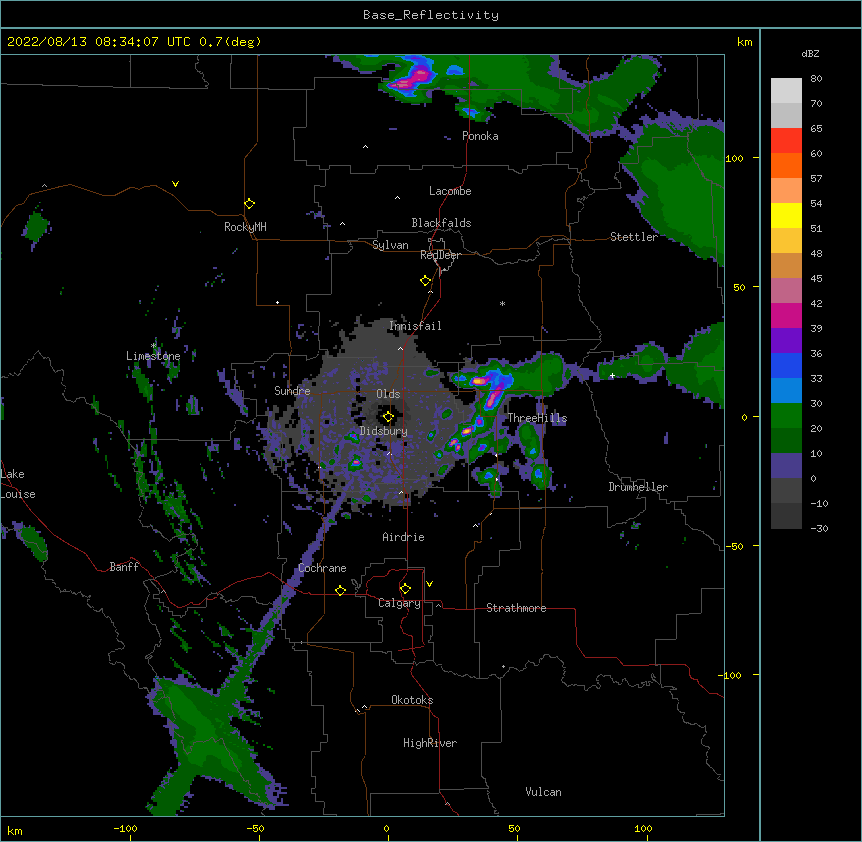Click the Innisfail label
Viewport: 862px width, 842px height.
415,326
